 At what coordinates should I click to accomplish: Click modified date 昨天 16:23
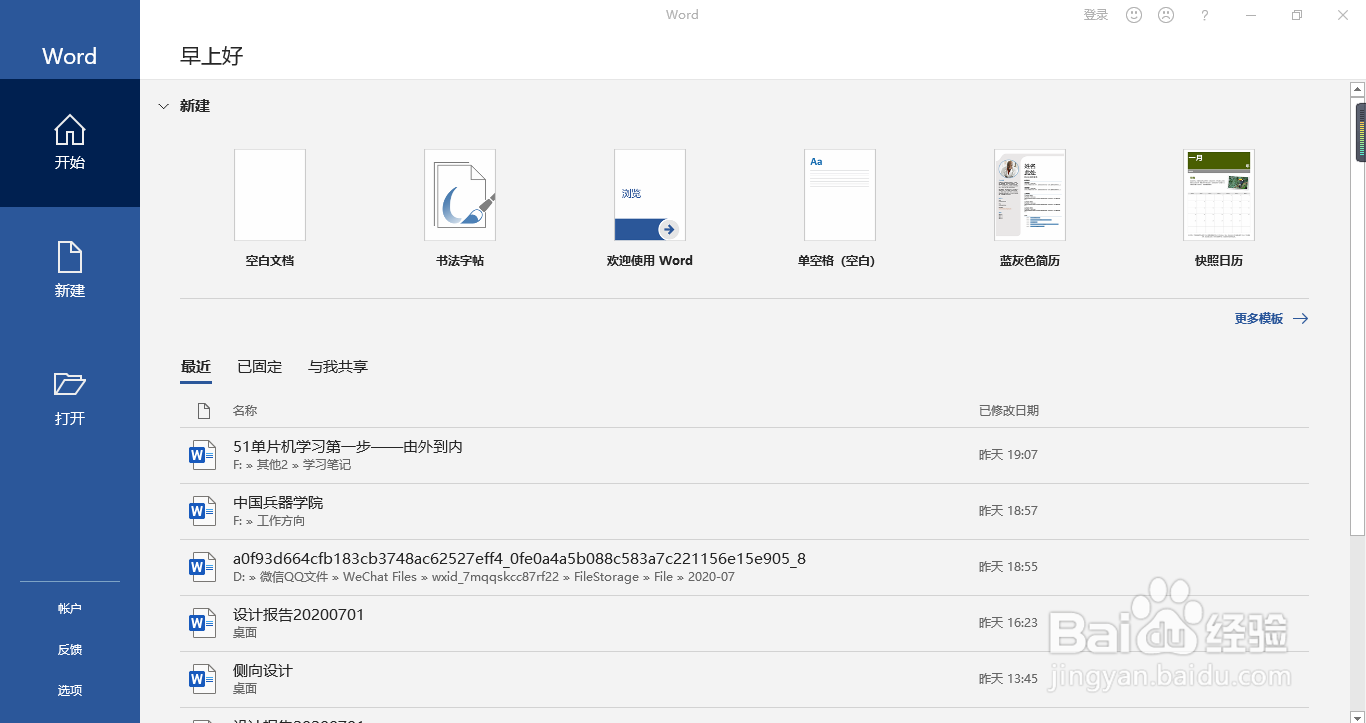tap(1008, 623)
